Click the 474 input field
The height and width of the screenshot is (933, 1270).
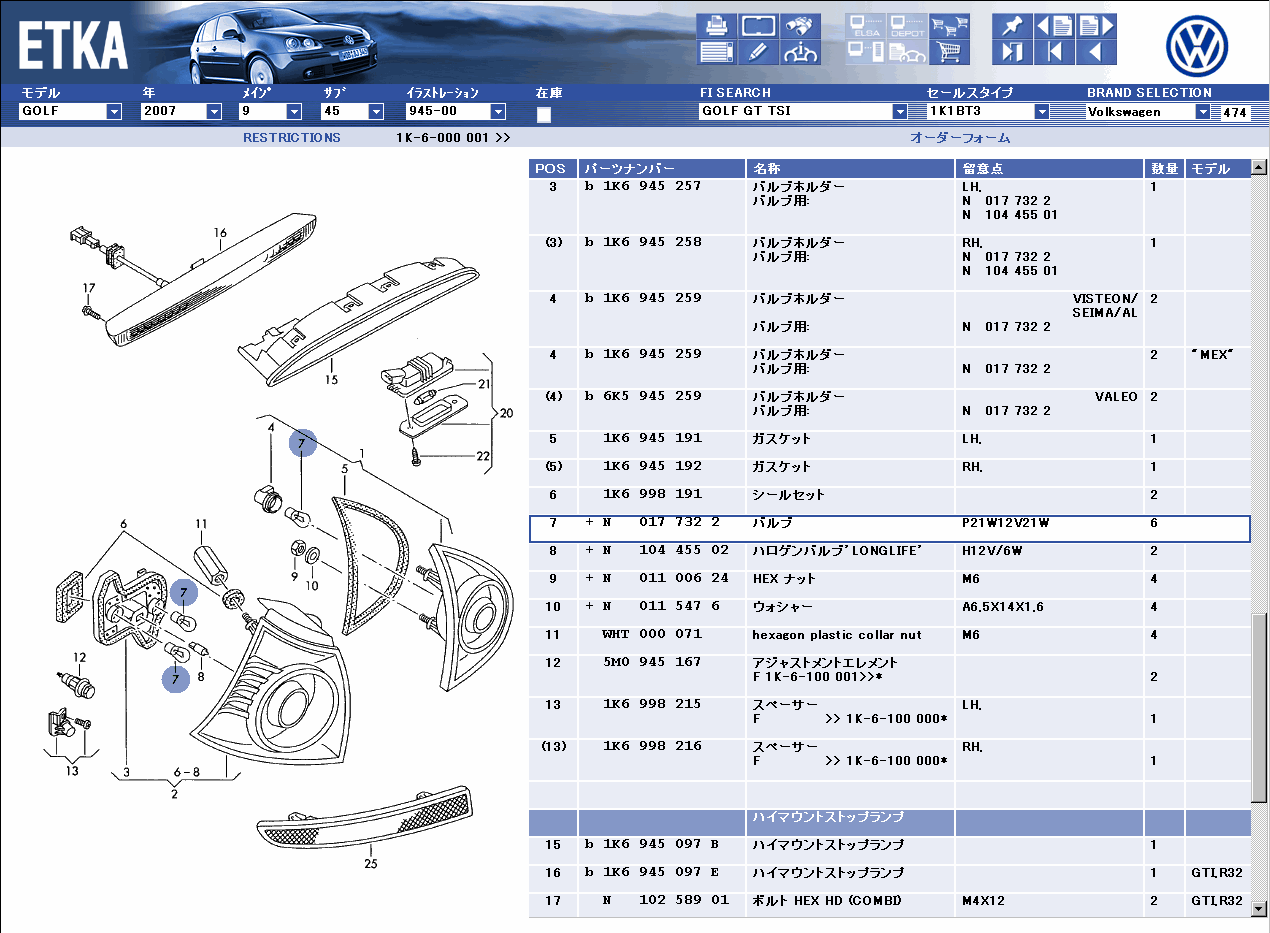[1235, 113]
